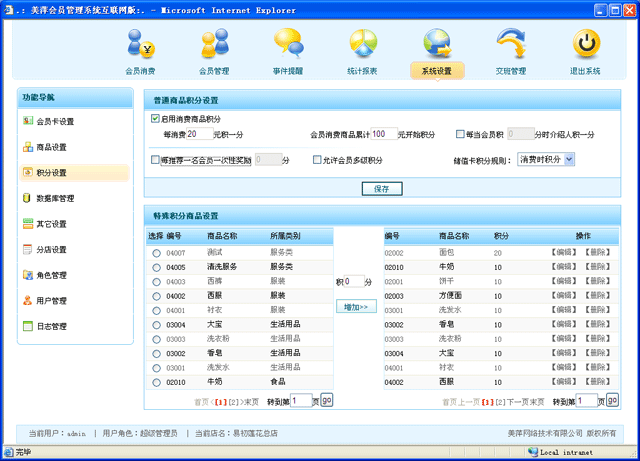
Task: Open 数据库管理 in the navigation menu
Action: (55, 198)
